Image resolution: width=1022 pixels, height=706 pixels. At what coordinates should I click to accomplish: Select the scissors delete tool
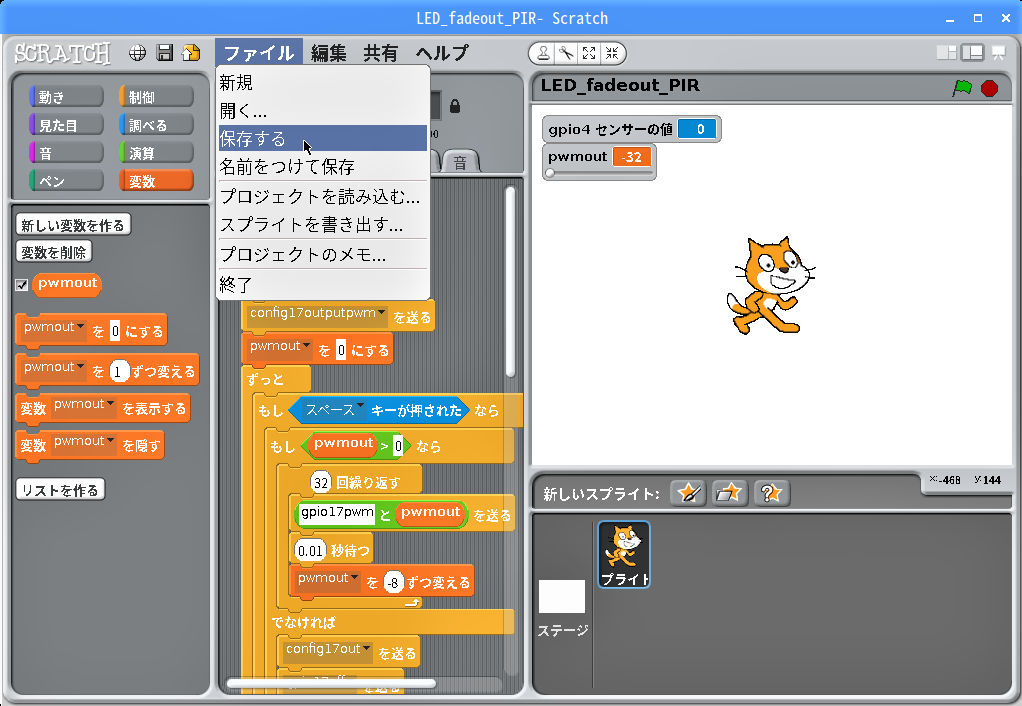click(x=566, y=53)
